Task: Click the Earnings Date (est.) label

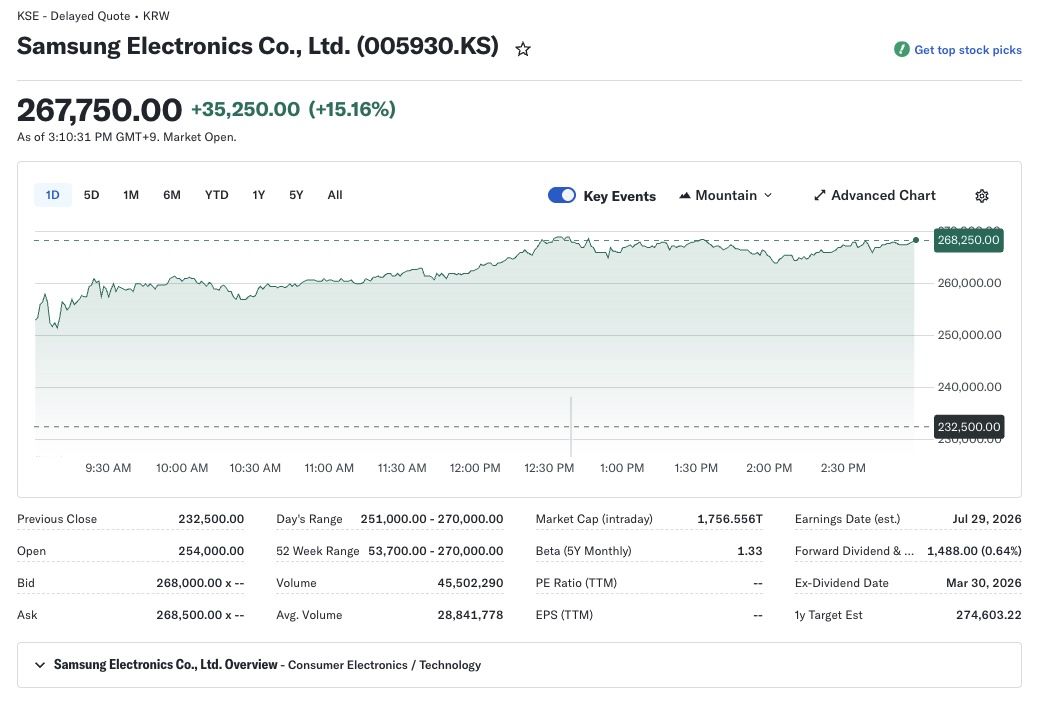Action: [847, 519]
